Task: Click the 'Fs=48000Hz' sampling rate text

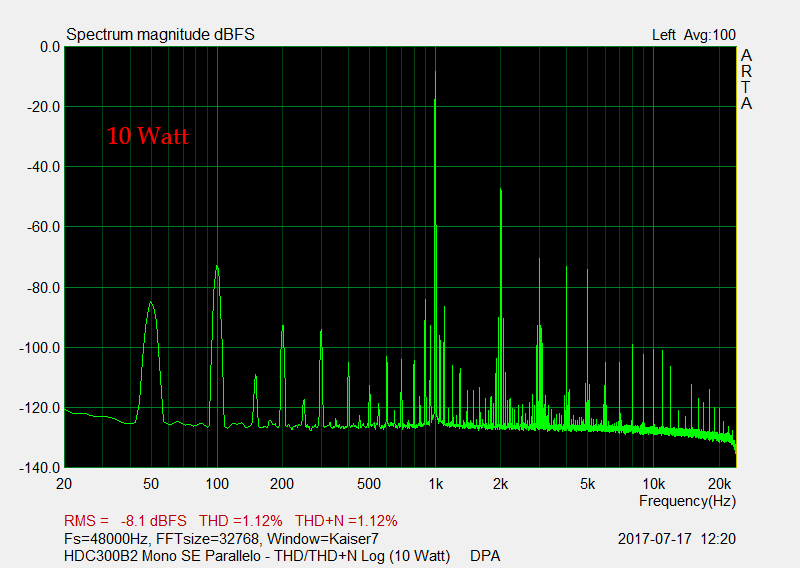Action: point(106,539)
